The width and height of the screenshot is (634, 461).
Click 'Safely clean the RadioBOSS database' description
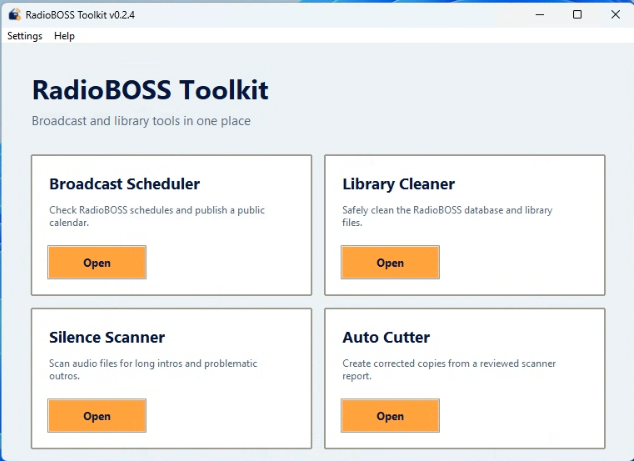tap(447, 216)
